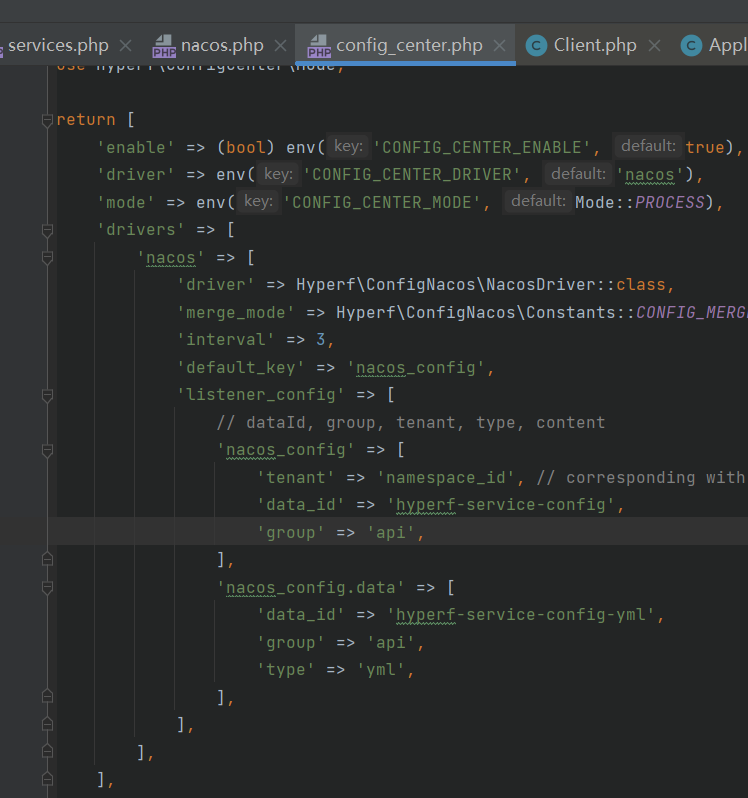The height and width of the screenshot is (798, 748).
Task: Click the class icon on Client.php tab
Action: [536, 46]
